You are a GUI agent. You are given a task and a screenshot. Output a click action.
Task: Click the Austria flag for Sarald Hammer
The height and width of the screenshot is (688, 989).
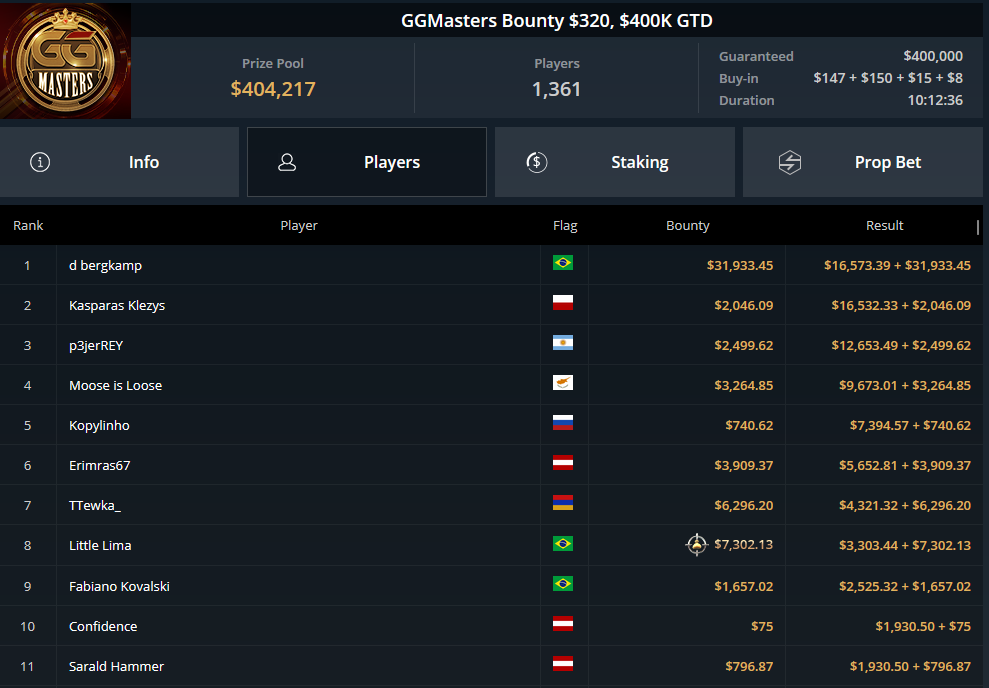coord(563,663)
